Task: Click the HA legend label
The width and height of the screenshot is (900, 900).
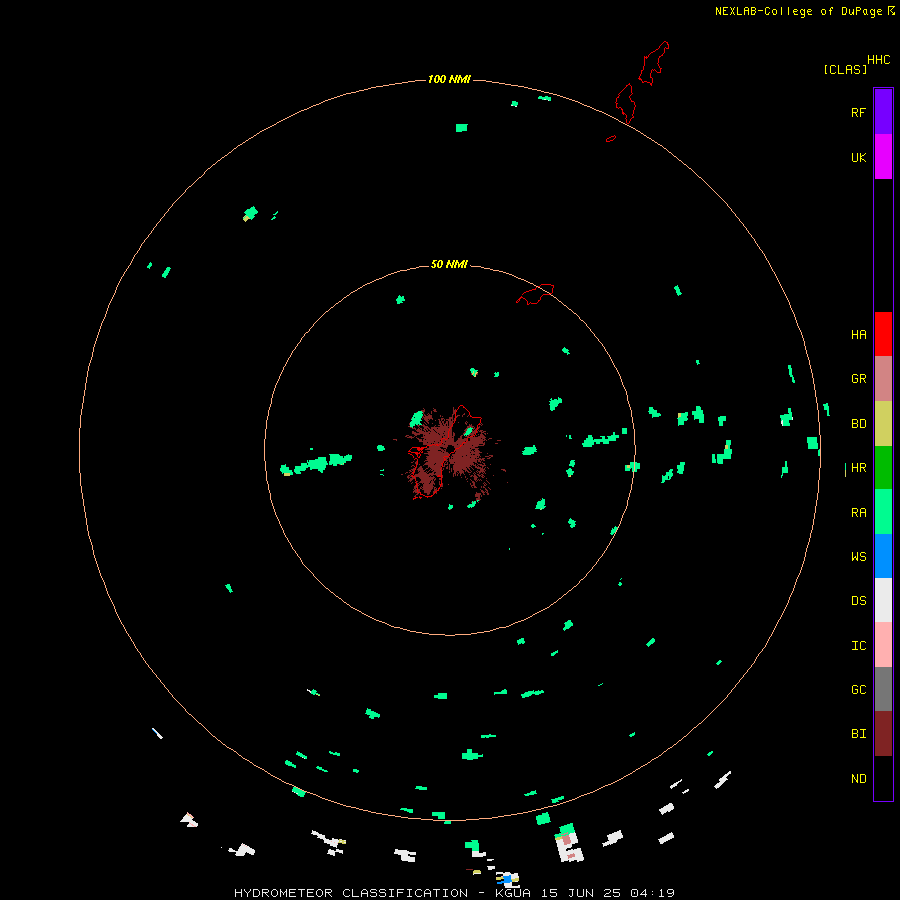Action: tap(858, 335)
